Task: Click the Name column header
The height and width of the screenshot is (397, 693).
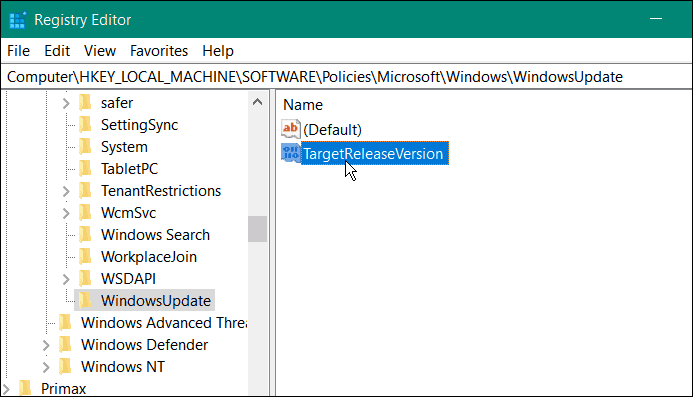Action: [x=303, y=105]
